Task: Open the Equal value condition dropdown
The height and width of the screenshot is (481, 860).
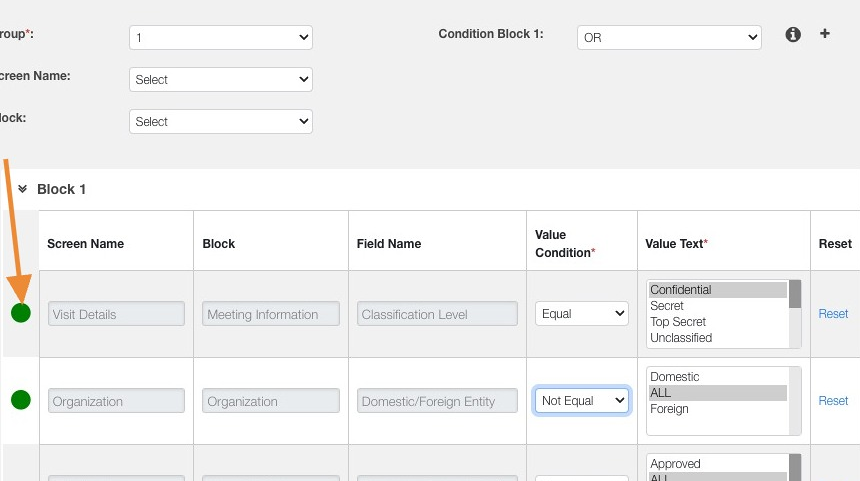Action: click(x=582, y=313)
